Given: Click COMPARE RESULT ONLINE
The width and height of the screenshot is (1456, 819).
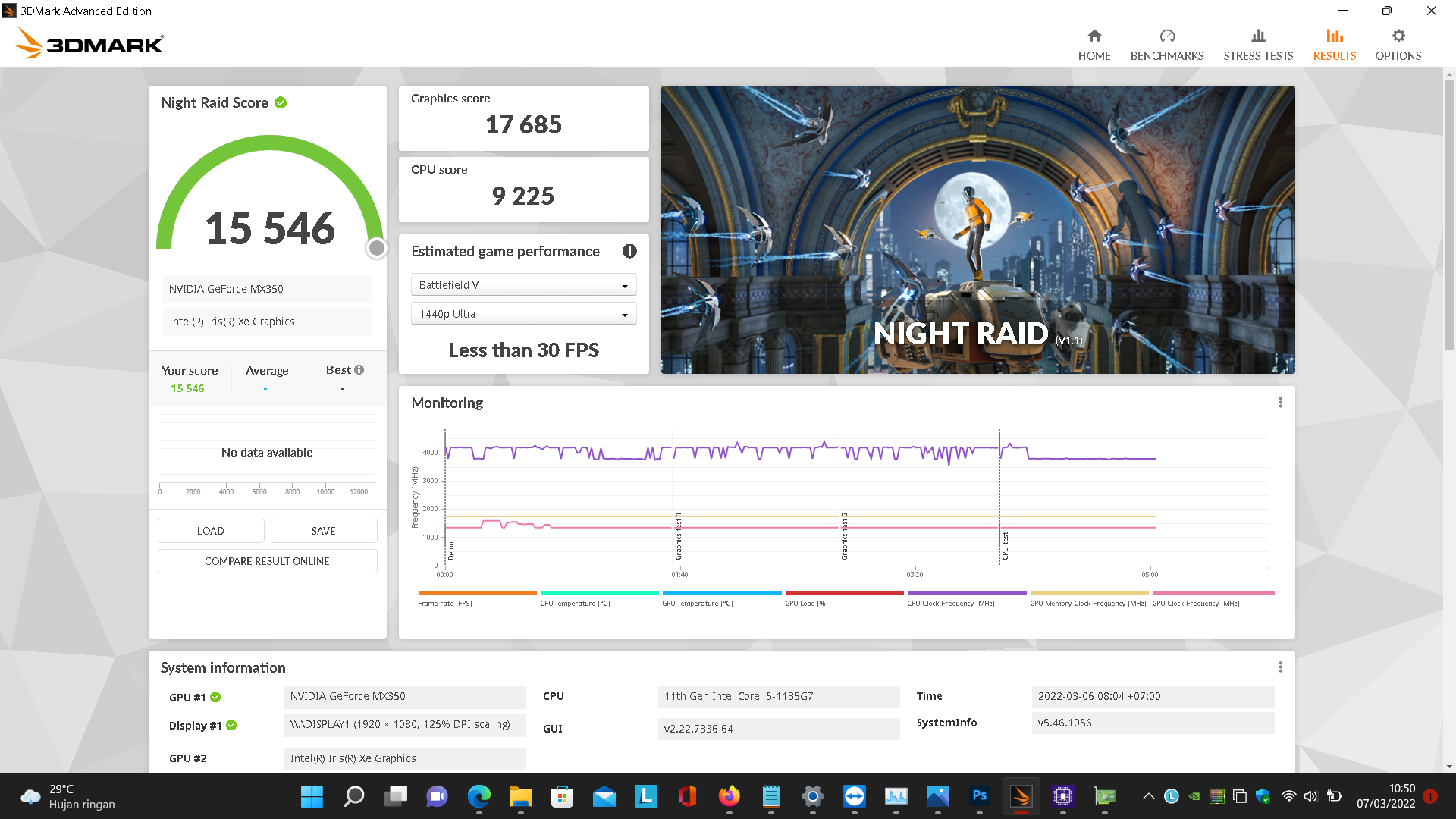Looking at the screenshot, I should click(x=267, y=561).
